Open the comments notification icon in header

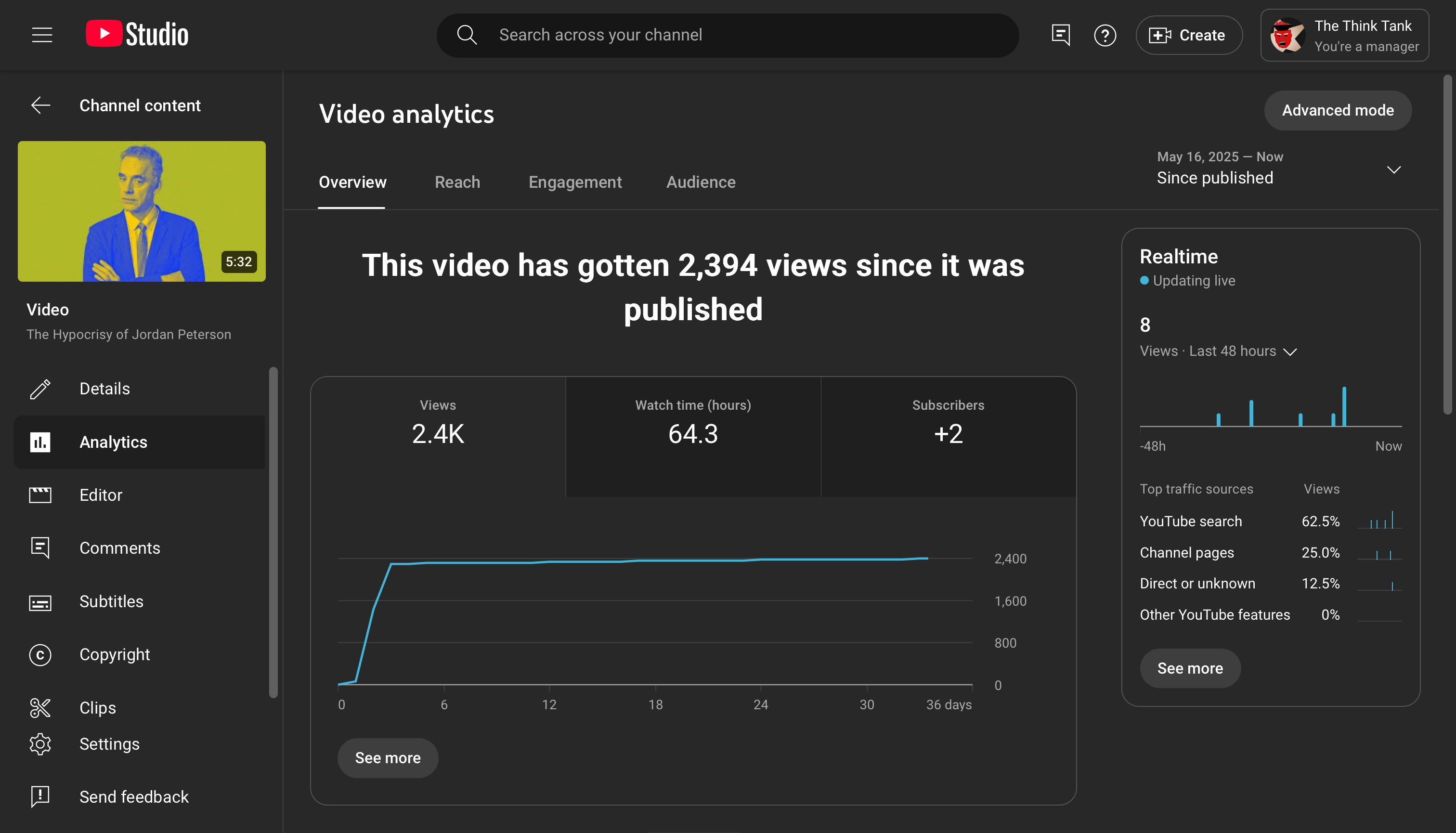(x=1060, y=35)
